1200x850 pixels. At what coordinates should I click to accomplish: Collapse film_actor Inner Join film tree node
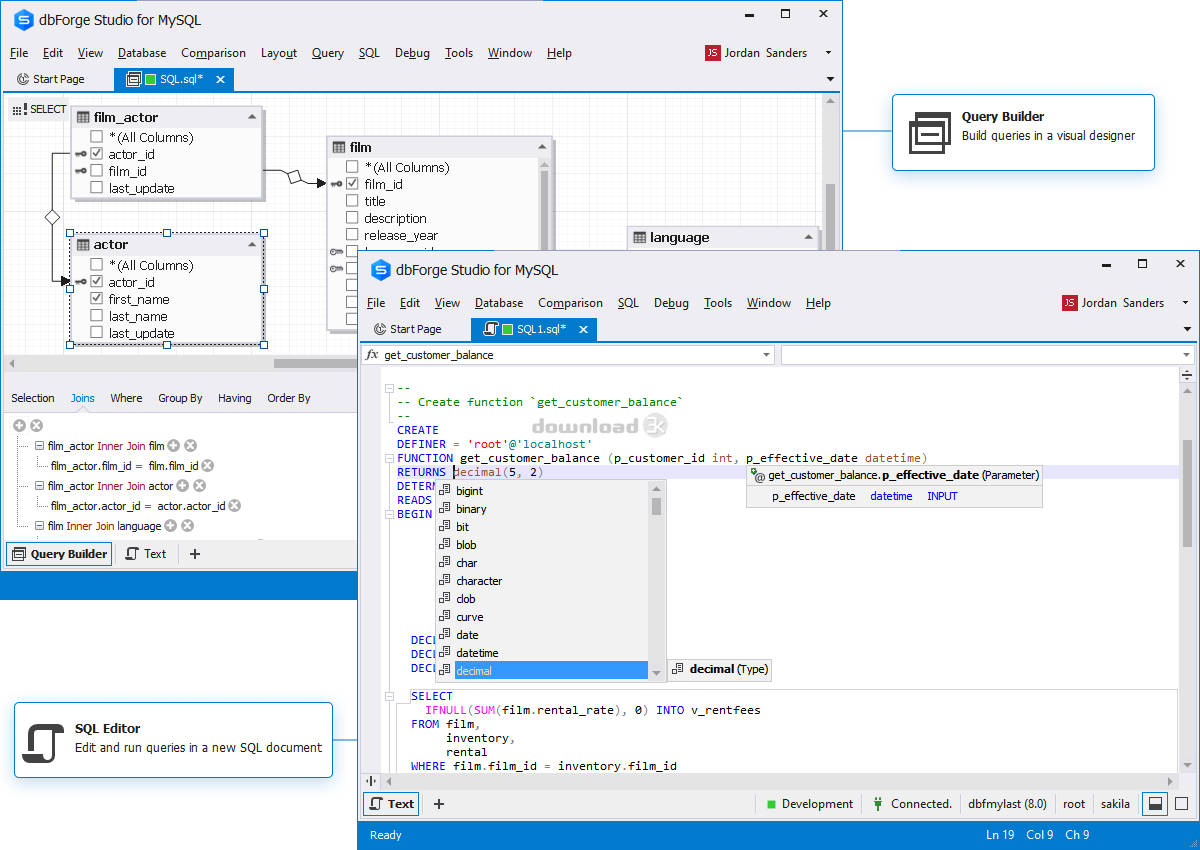(39, 446)
